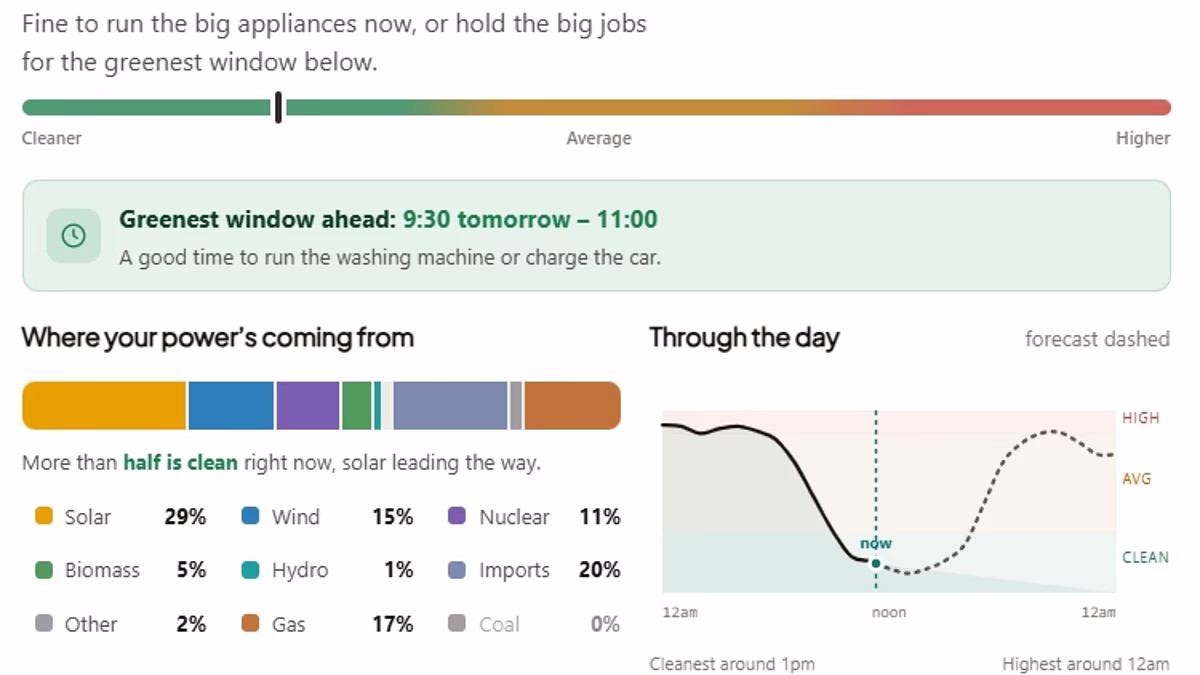The height and width of the screenshot is (675, 1200).
Task: Select the solar segment of power bar
Action: [104, 406]
